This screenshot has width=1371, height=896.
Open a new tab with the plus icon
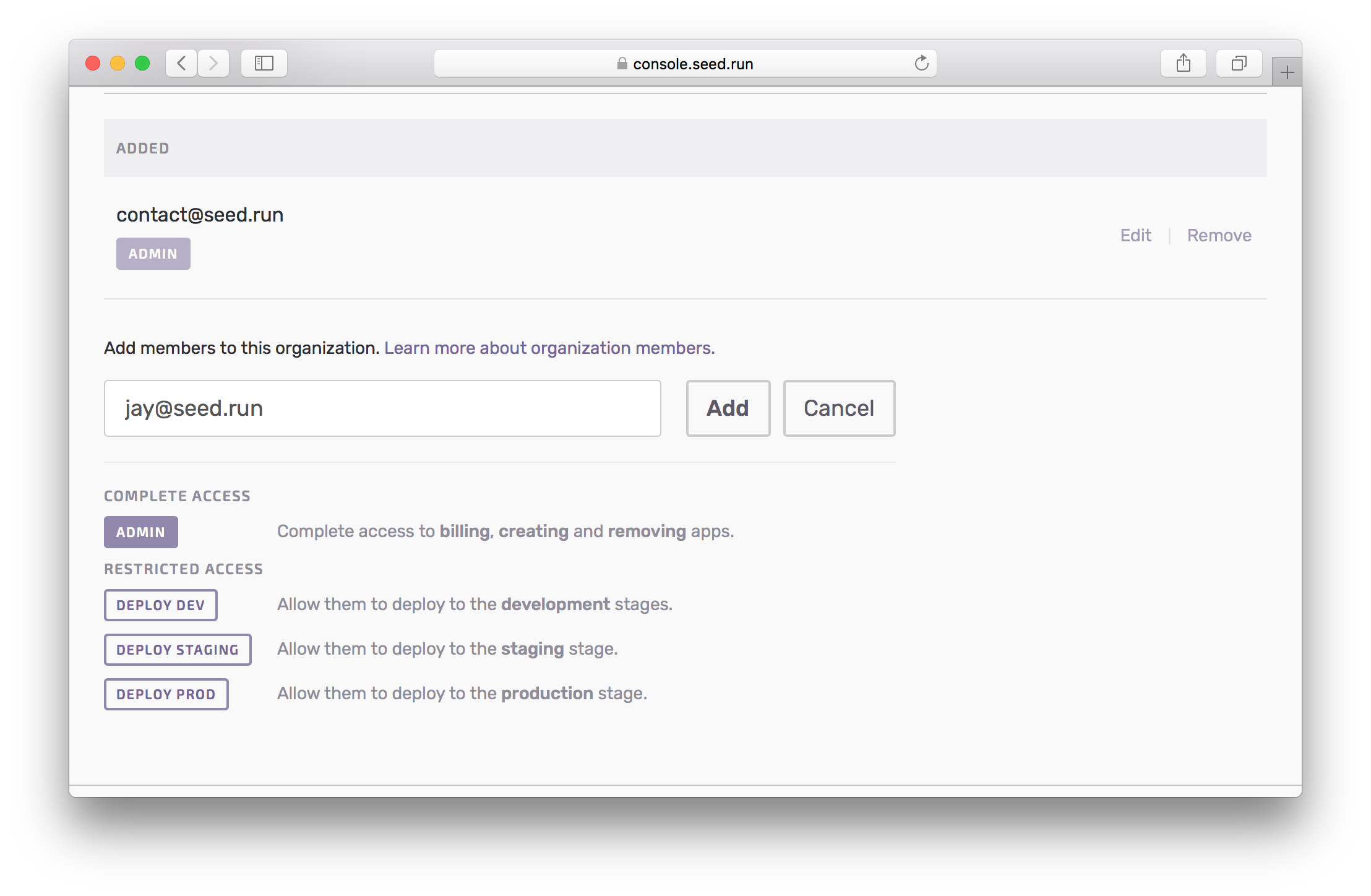click(1287, 72)
